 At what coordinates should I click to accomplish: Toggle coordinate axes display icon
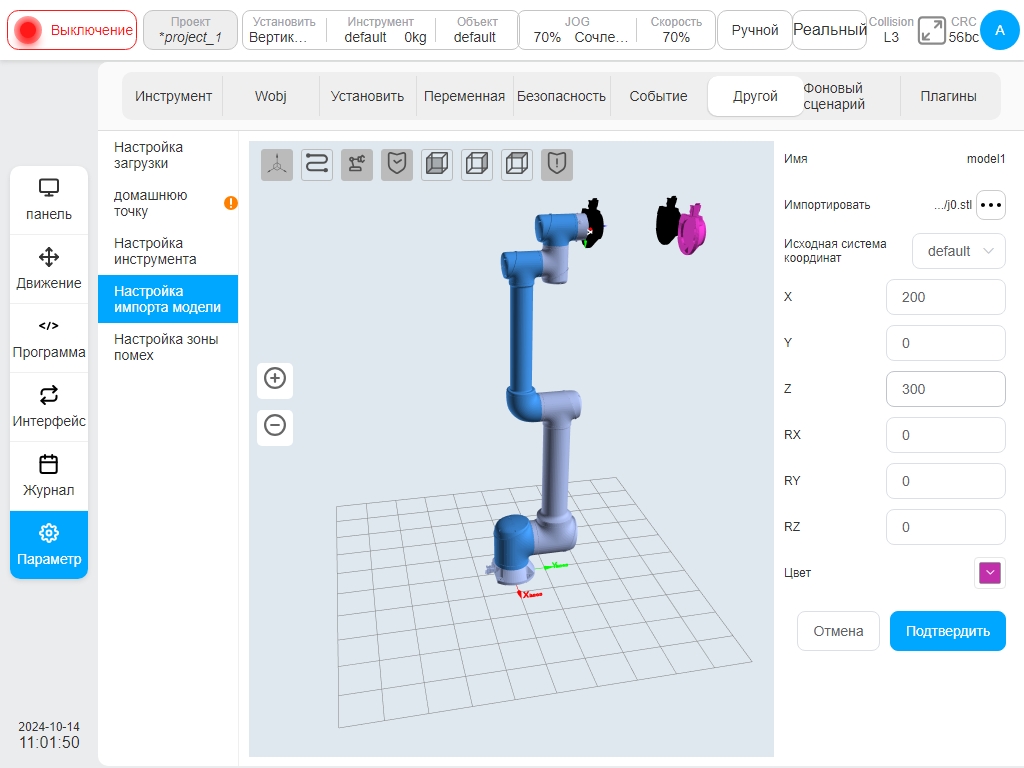pos(277,164)
